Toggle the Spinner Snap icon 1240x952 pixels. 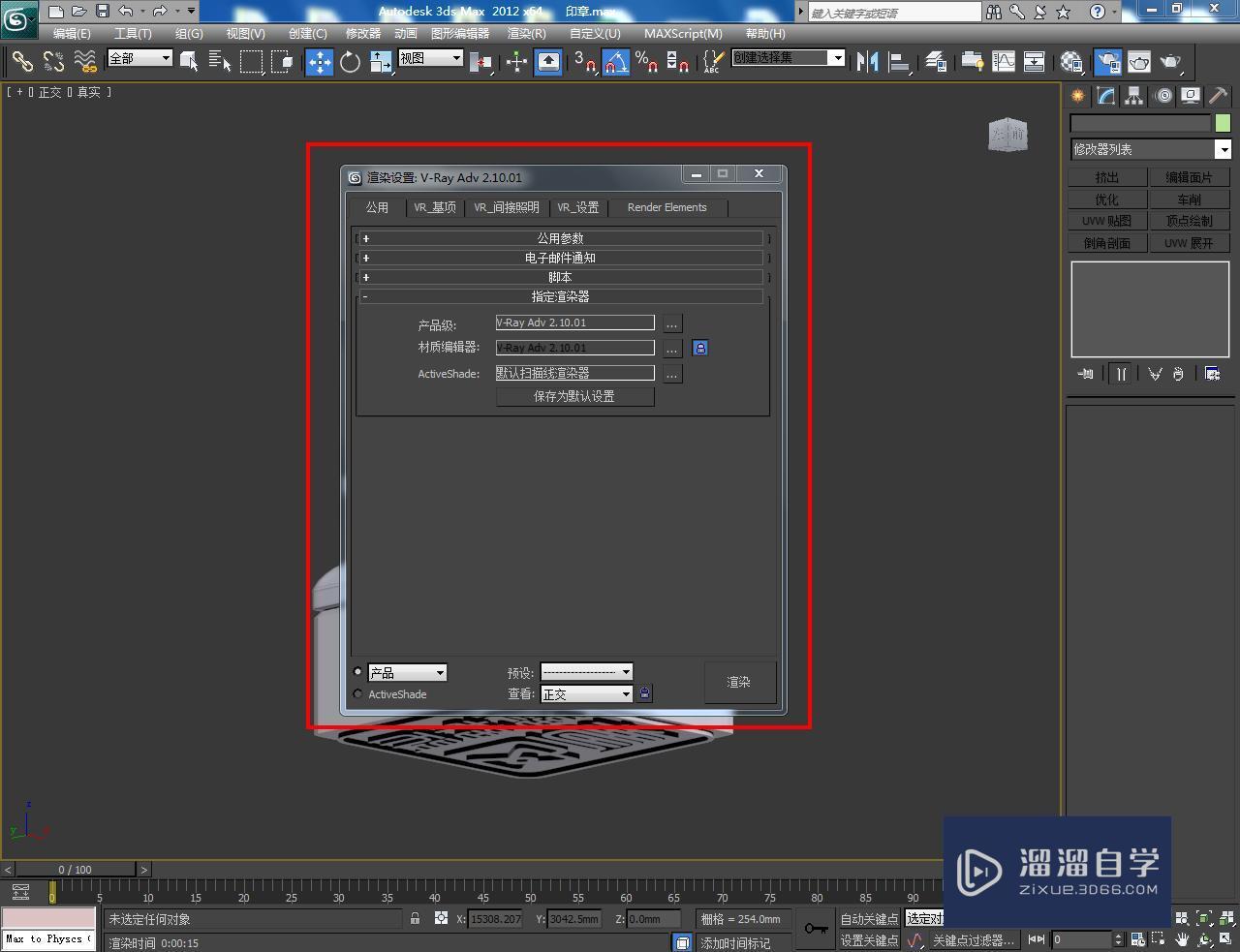(678, 62)
